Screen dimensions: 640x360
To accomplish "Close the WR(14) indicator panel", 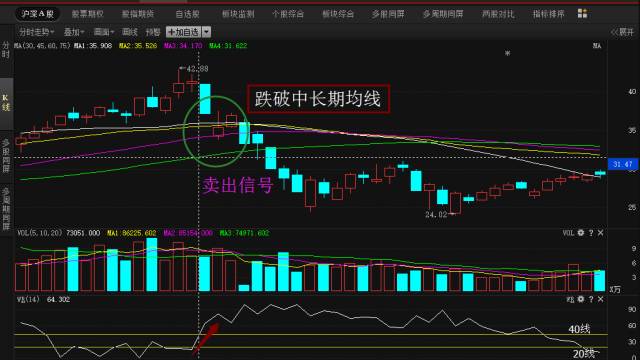I will tap(600, 299).
